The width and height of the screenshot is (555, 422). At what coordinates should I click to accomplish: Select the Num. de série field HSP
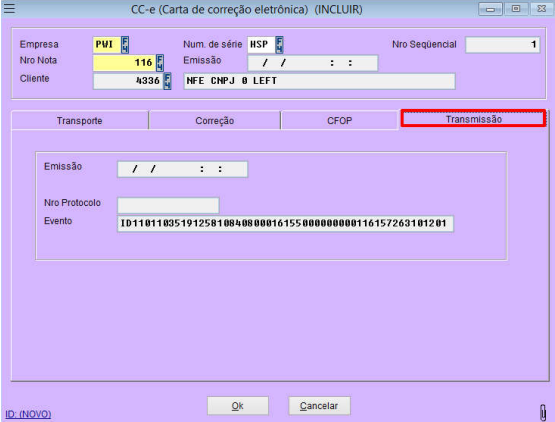click(x=261, y=45)
